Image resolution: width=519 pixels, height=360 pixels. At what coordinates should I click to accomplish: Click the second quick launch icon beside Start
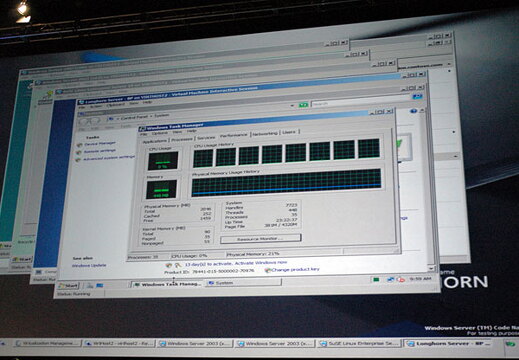[x=100, y=285]
